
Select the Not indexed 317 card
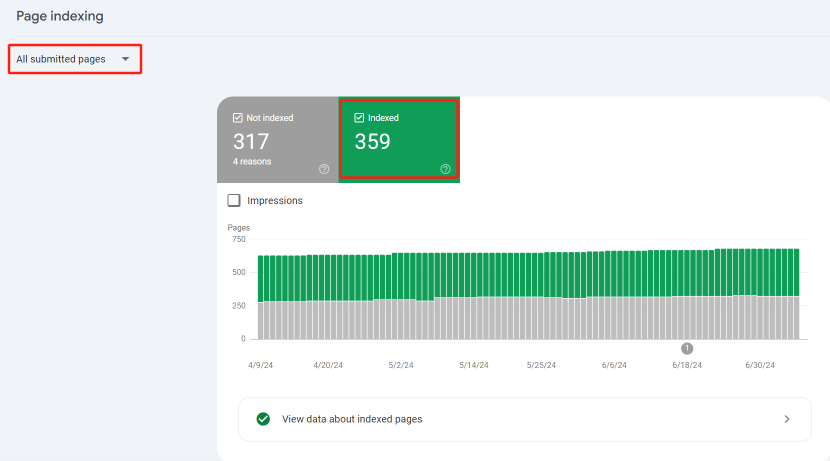click(x=278, y=140)
